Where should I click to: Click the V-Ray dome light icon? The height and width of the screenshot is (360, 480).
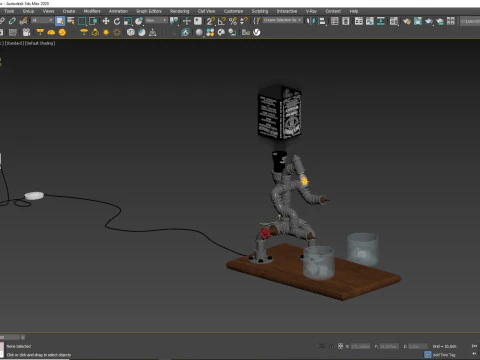coord(51,32)
